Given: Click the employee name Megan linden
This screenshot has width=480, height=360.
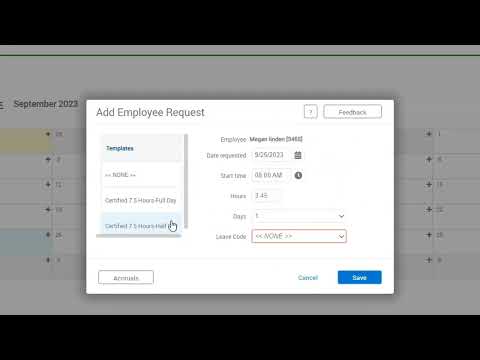Looking at the screenshot, I should click(276, 139).
